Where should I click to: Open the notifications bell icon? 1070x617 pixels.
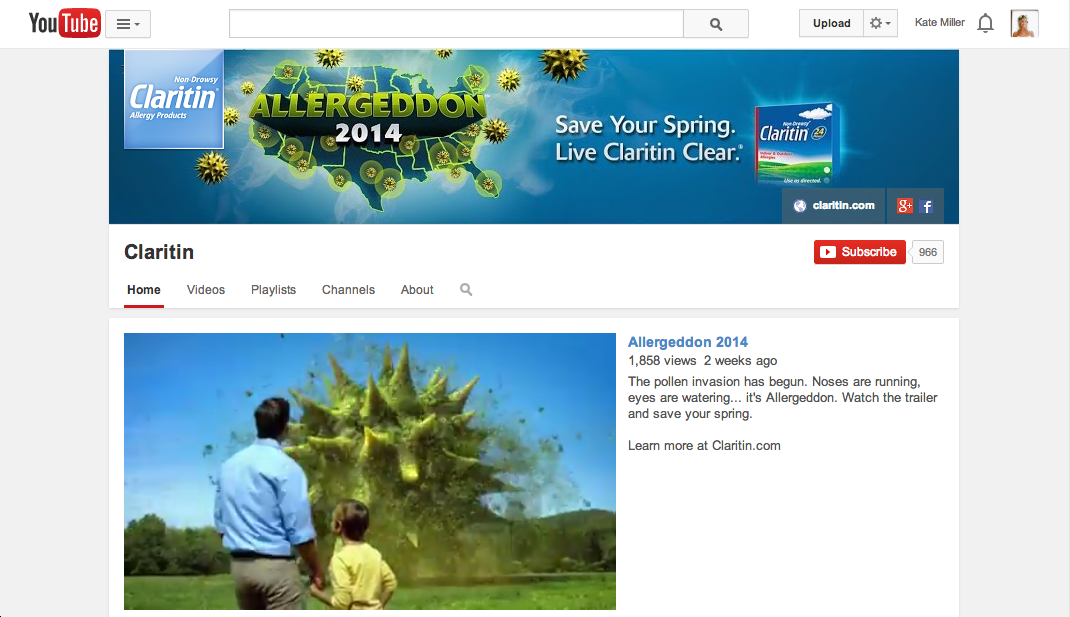coord(985,24)
